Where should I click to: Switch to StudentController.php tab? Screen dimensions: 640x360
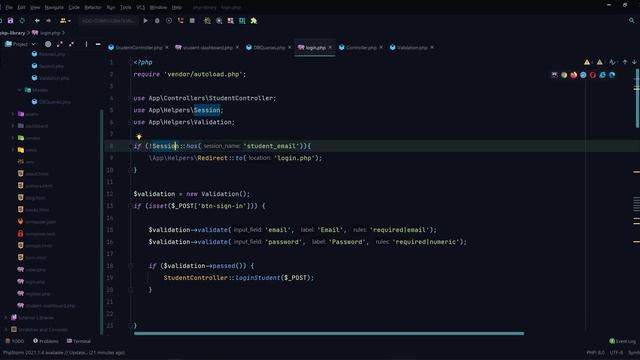[x=139, y=47]
